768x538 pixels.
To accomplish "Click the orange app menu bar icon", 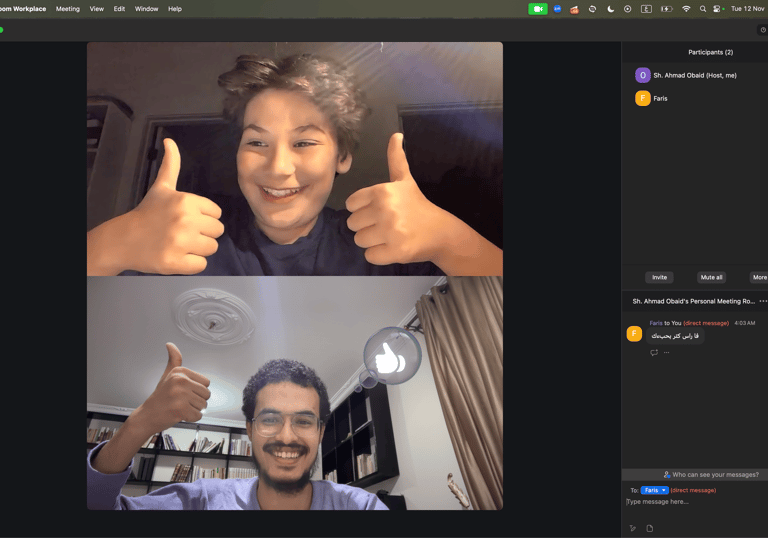I will (575, 9).
